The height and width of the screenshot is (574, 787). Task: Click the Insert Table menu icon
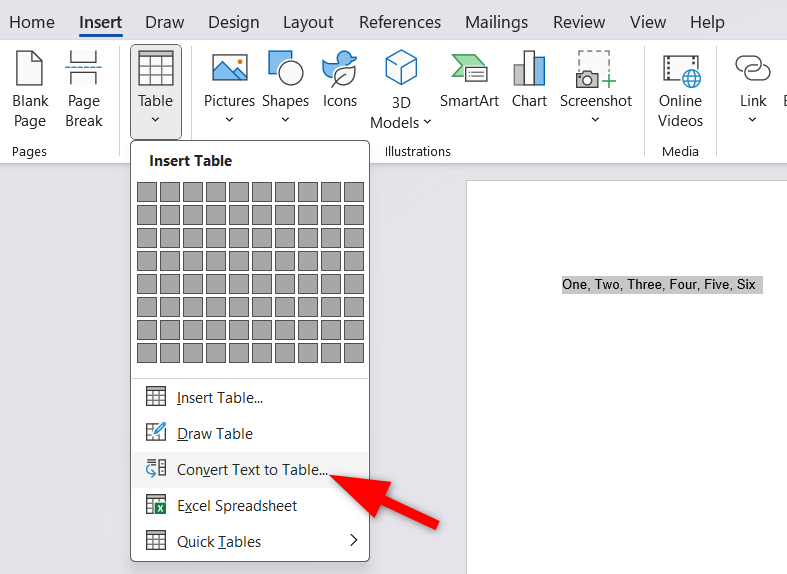pos(156,396)
